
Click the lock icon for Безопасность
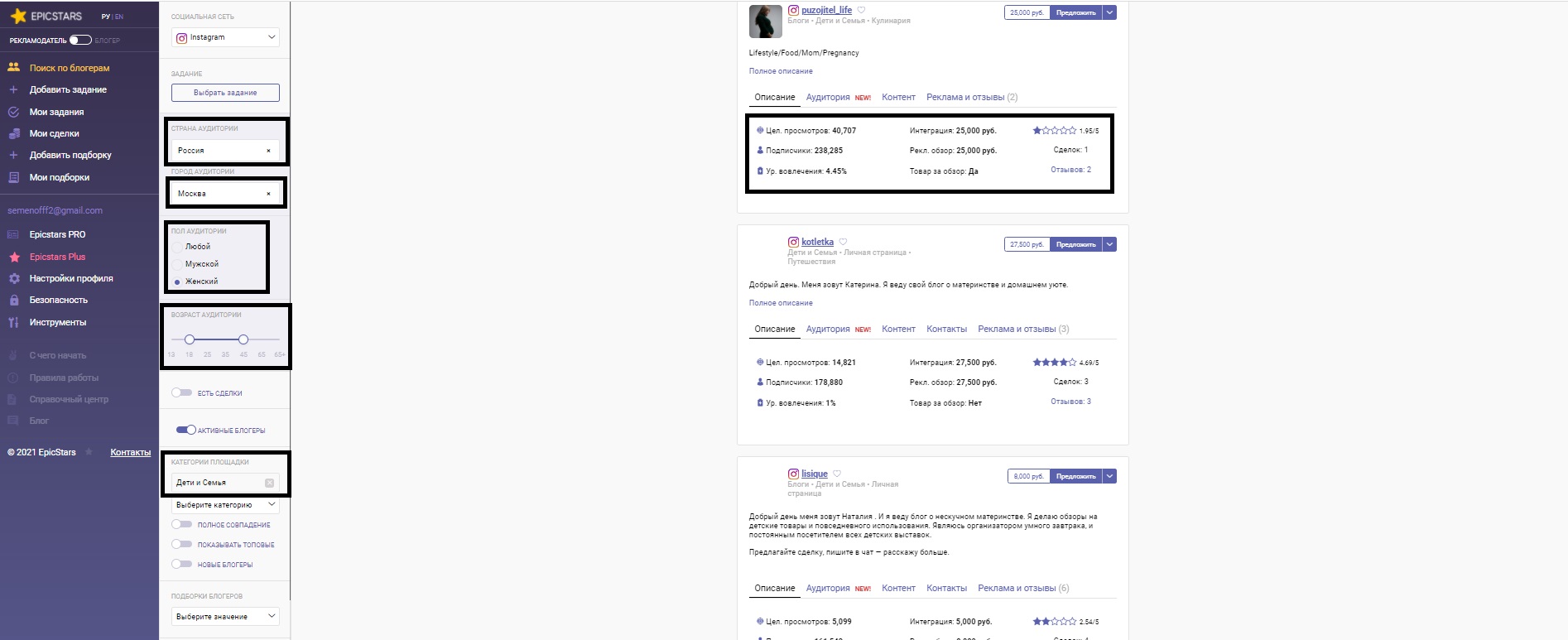tap(13, 300)
